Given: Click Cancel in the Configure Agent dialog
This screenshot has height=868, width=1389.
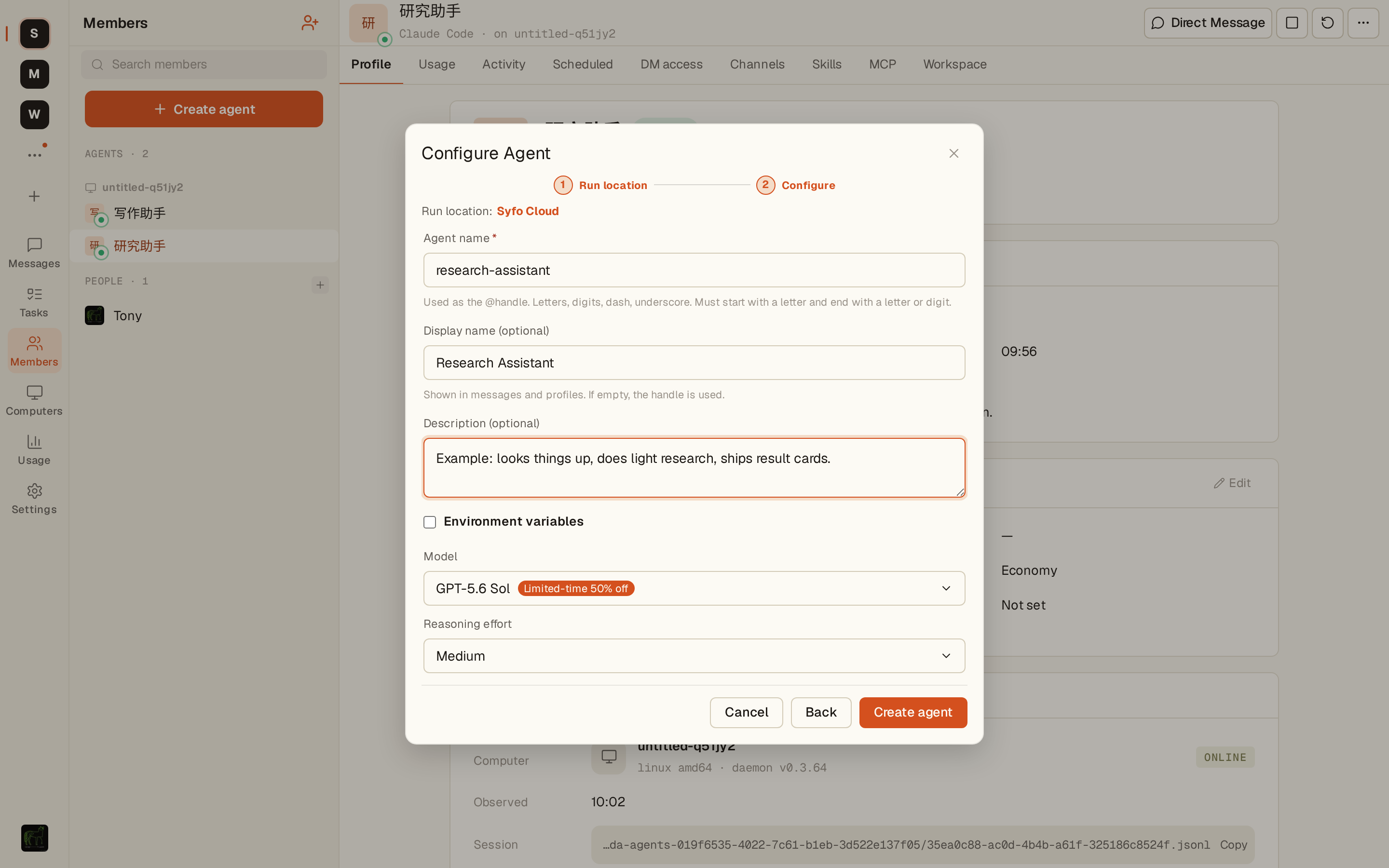Looking at the screenshot, I should coord(746,712).
